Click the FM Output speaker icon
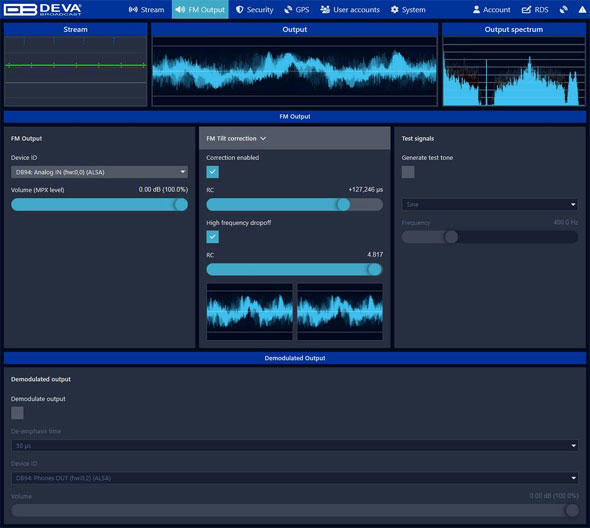Viewport: 590px width, 528px height. click(180, 9)
